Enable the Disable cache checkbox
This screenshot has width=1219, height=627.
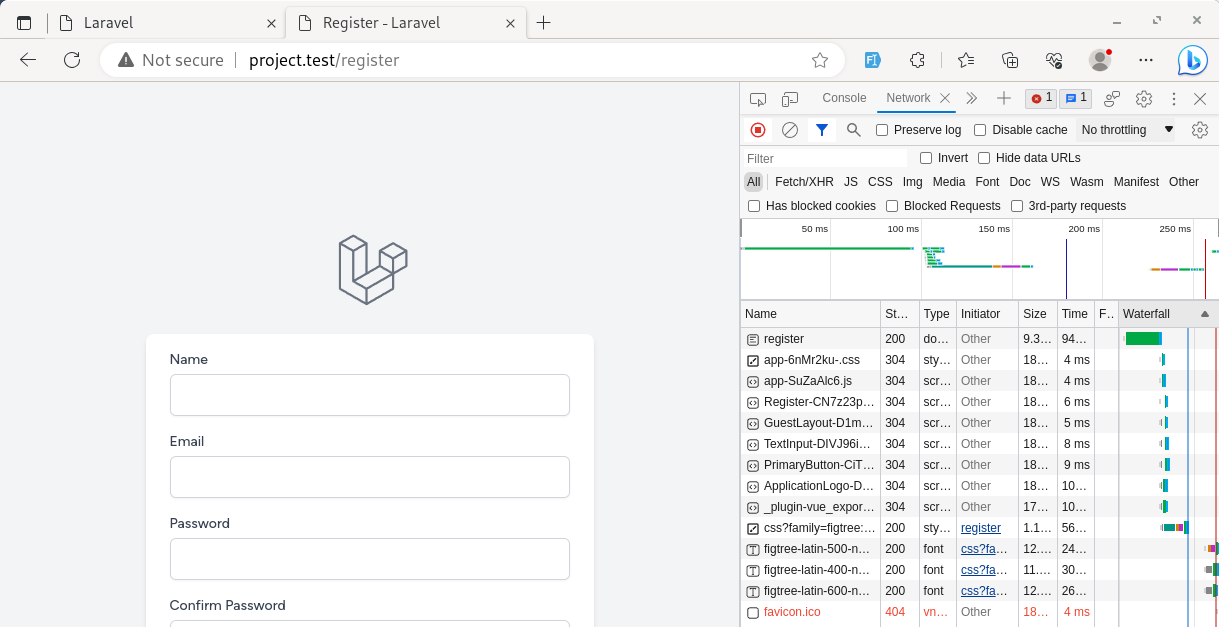click(980, 130)
